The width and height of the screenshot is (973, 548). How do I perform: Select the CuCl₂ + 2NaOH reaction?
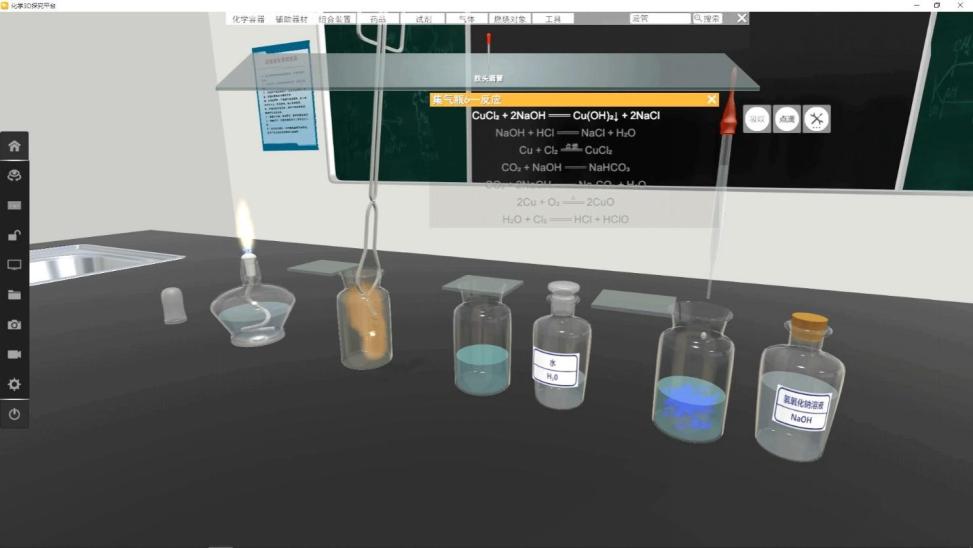tap(566, 115)
